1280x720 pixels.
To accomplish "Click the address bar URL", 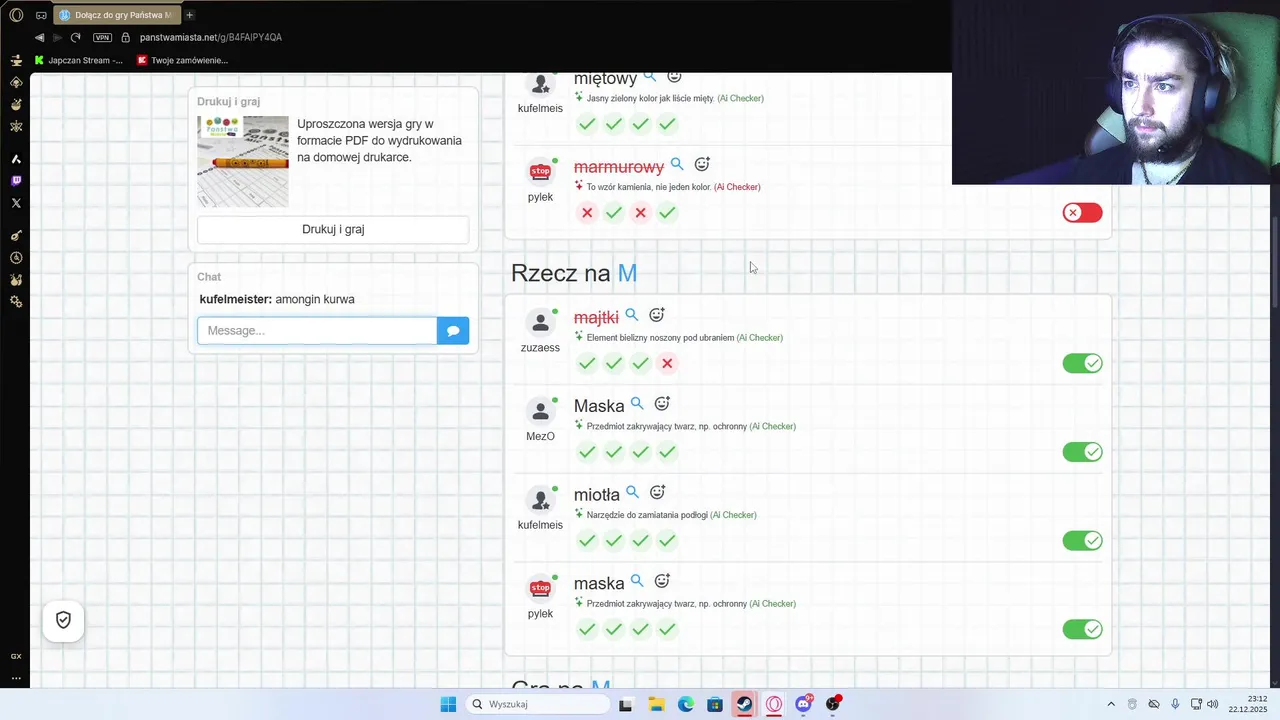I will (211, 37).
